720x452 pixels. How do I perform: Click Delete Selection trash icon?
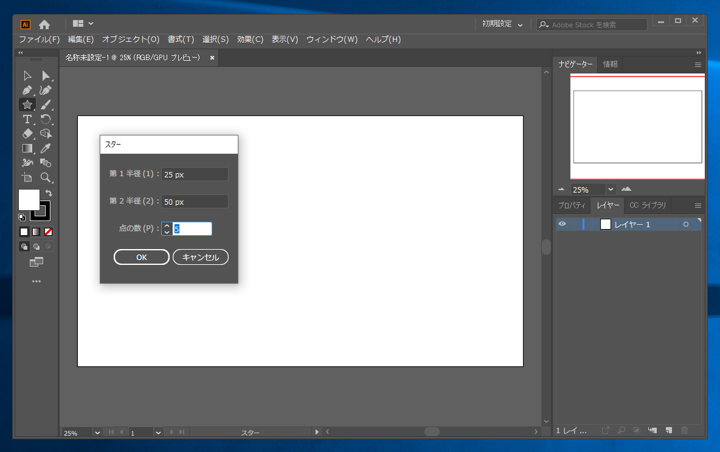685,430
